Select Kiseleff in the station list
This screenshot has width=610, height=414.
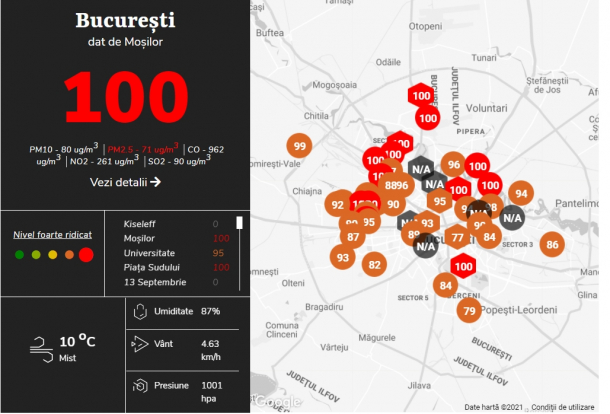(141, 224)
